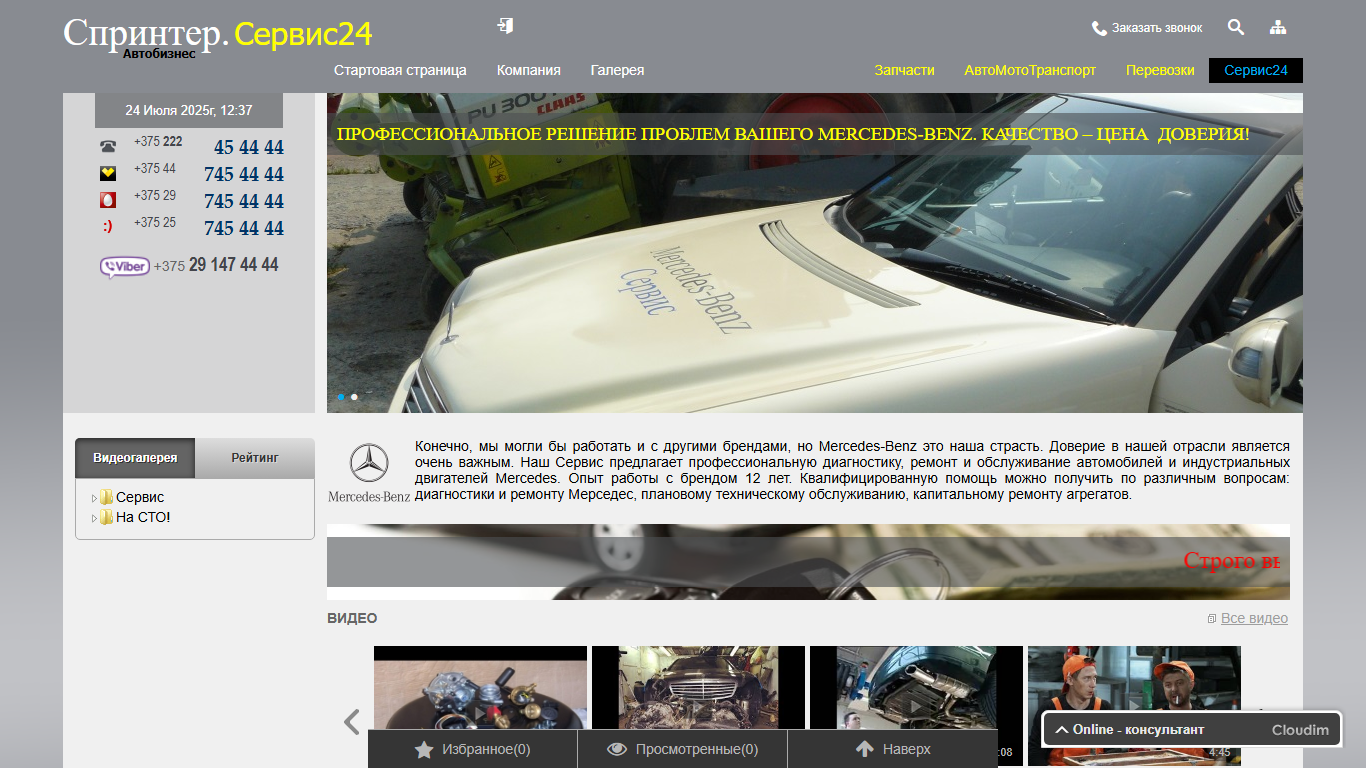Click the ВИДЕО section heading

click(x=352, y=619)
